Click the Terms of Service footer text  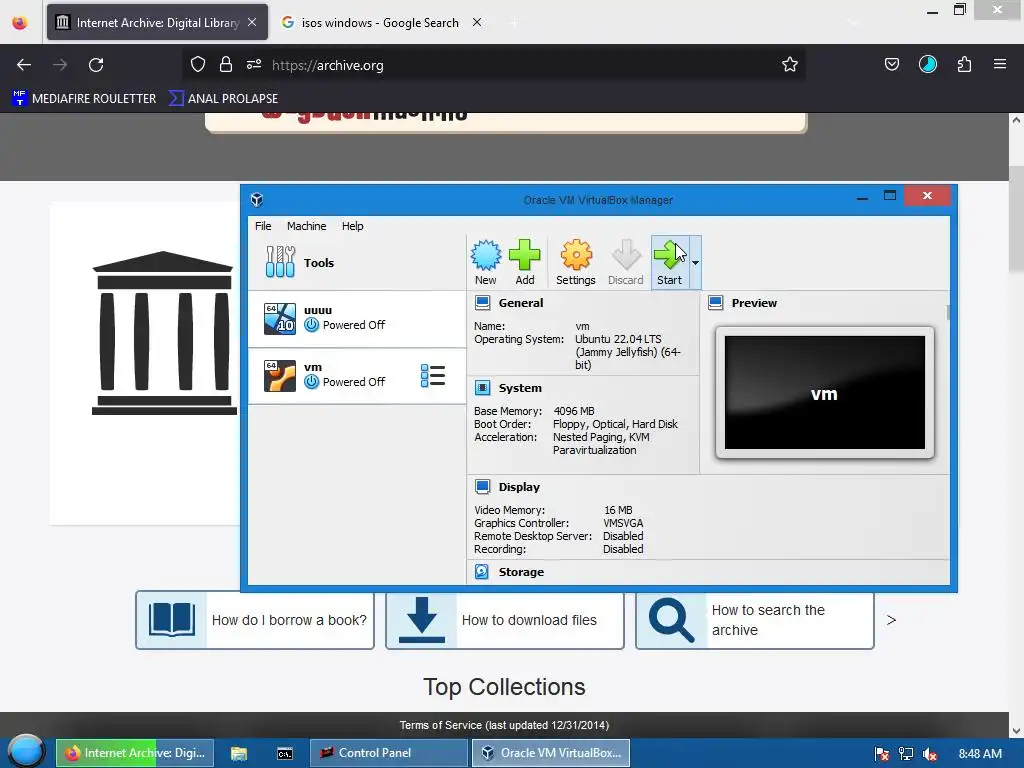point(504,725)
